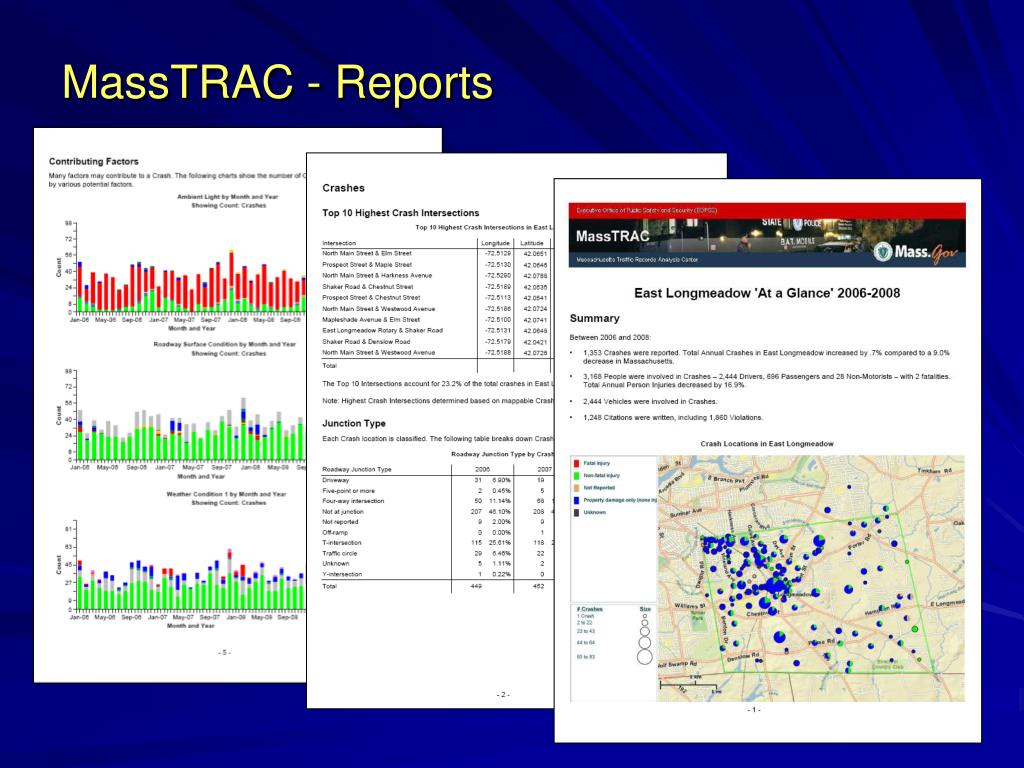This screenshot has height=768, width=1024.
Task: Click the 65 to 83 size circle
Action: point(645,657)
